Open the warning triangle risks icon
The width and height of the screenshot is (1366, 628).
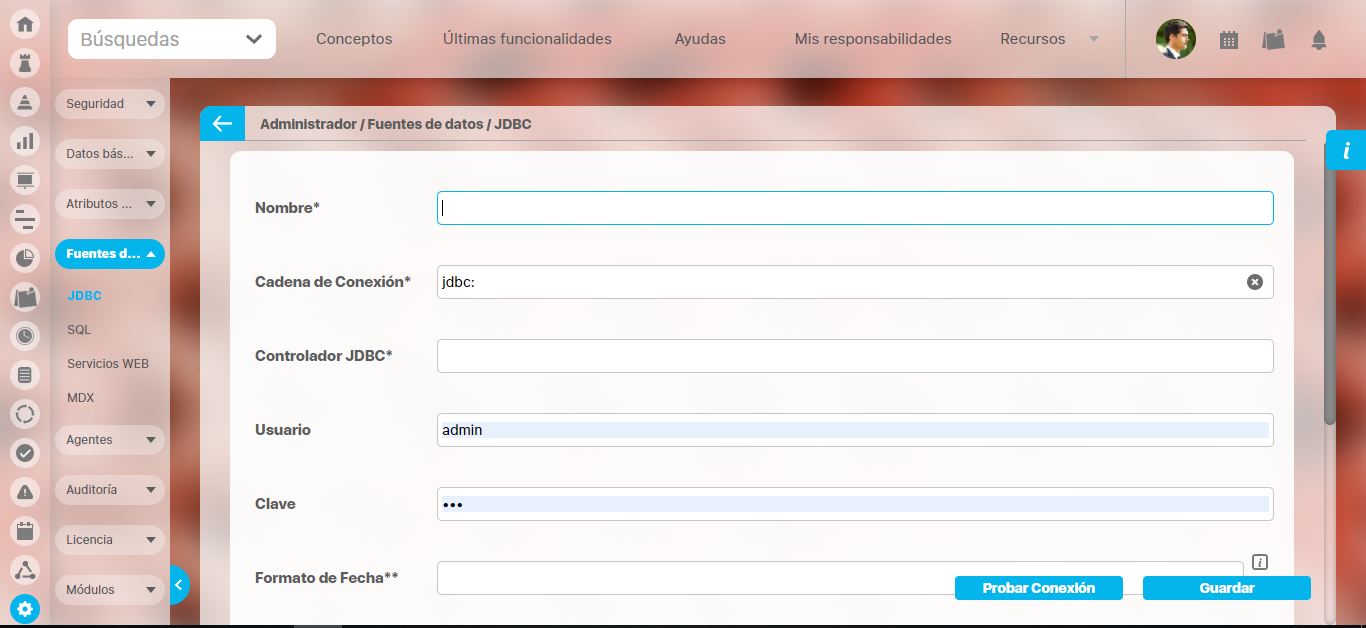point(25,492)
